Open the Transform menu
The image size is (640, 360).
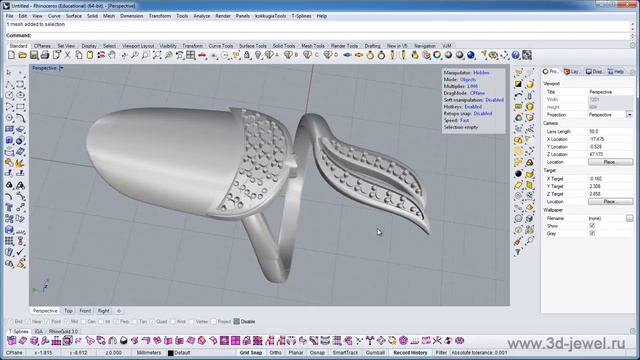coord(160,16)
